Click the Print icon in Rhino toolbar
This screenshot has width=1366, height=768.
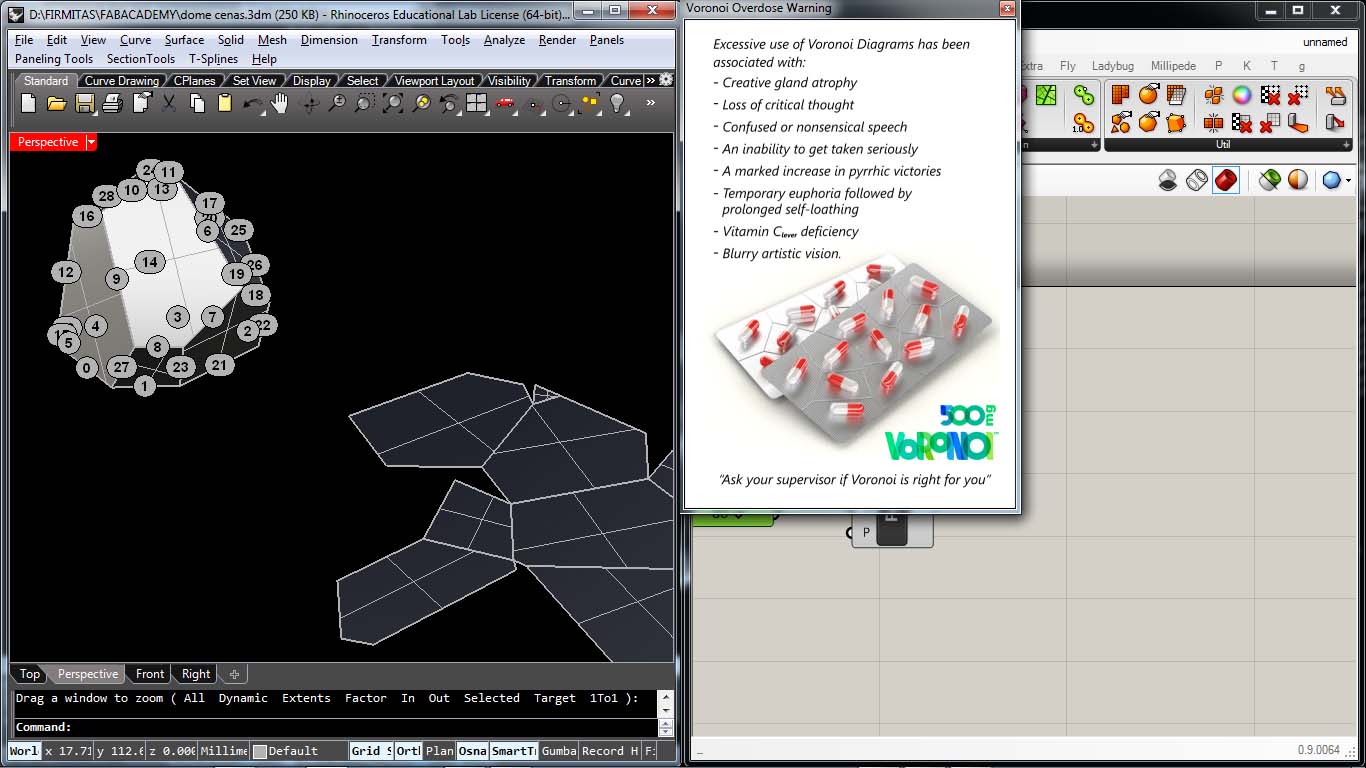[x=112, y=103]
